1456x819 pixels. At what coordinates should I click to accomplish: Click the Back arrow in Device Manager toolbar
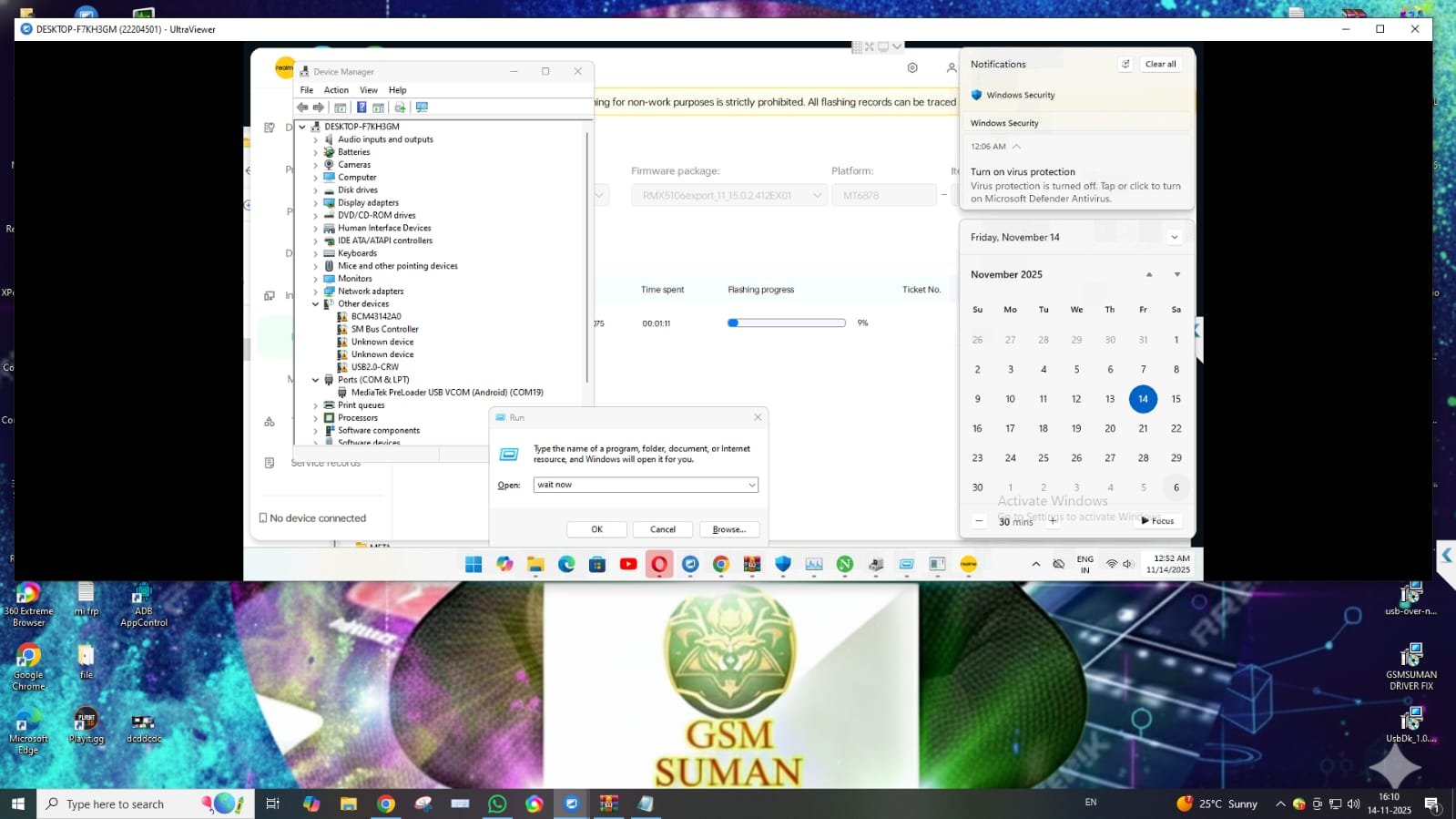pos(302,107)
